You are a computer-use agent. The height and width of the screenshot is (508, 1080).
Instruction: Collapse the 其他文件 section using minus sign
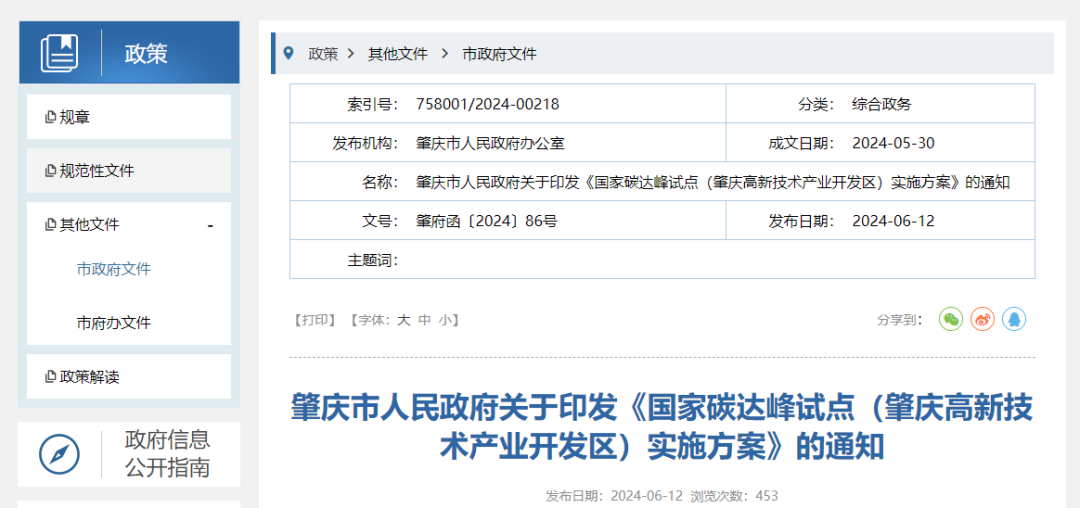210,226
